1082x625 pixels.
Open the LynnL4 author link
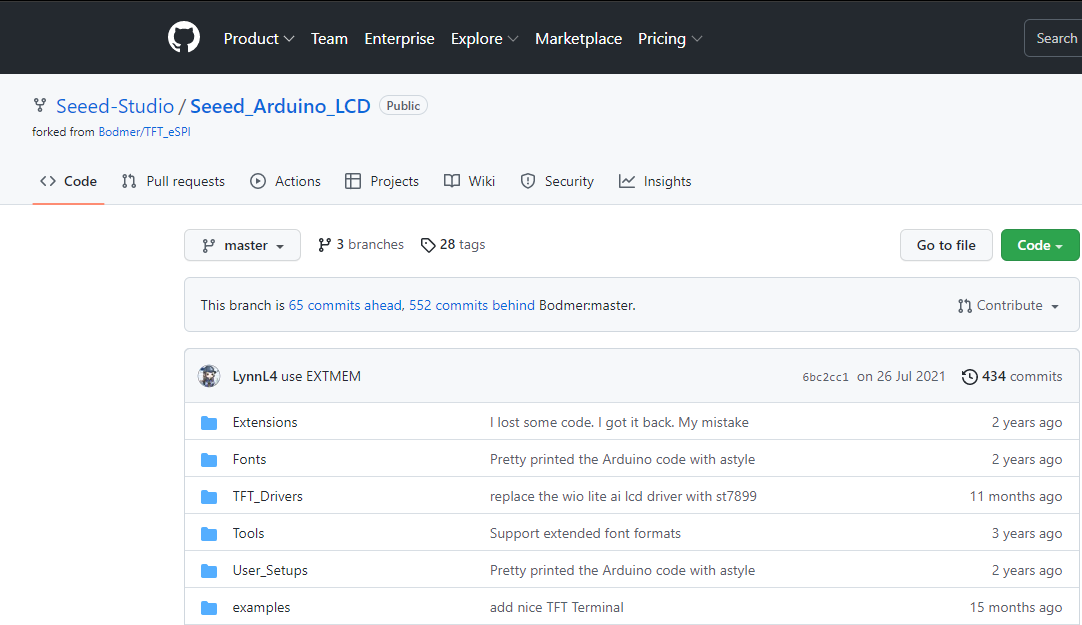tap(255, 377)
